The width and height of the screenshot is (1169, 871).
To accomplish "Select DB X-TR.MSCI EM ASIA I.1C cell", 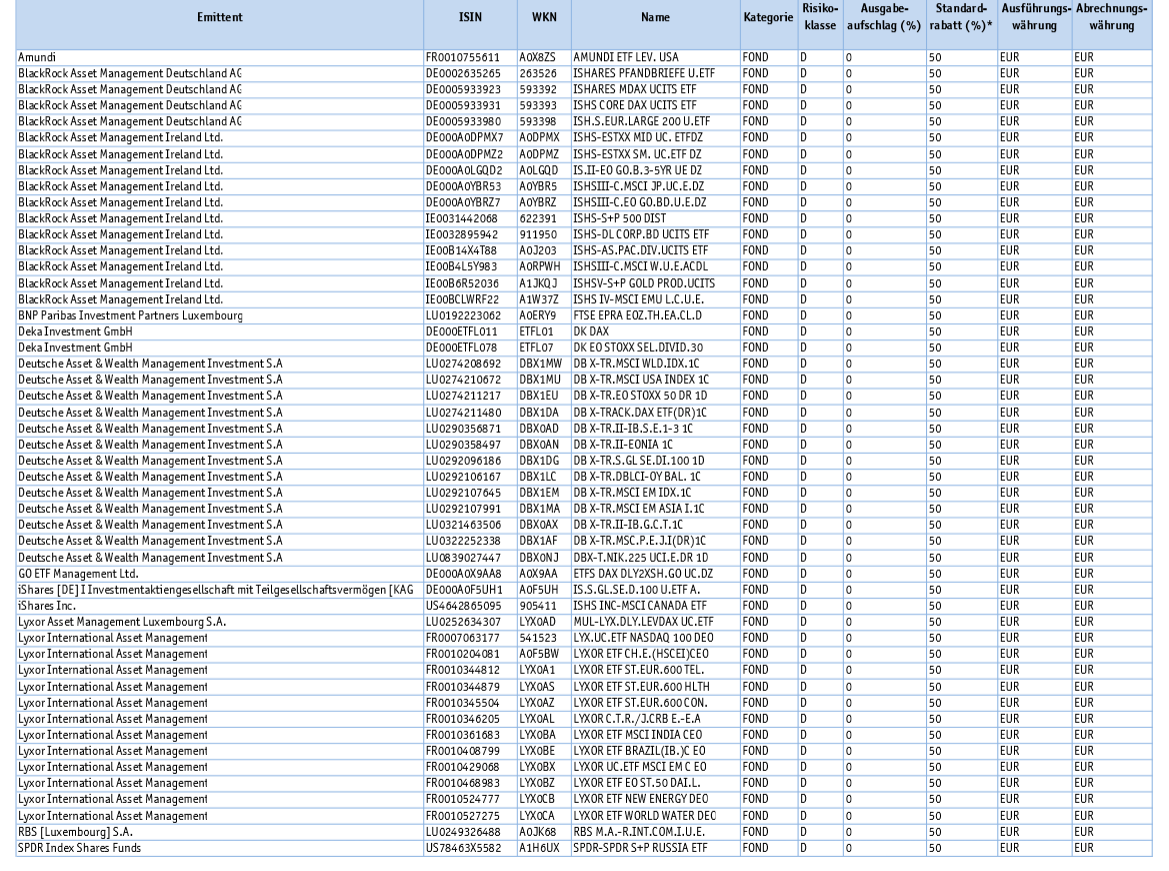I will point(655,509).
